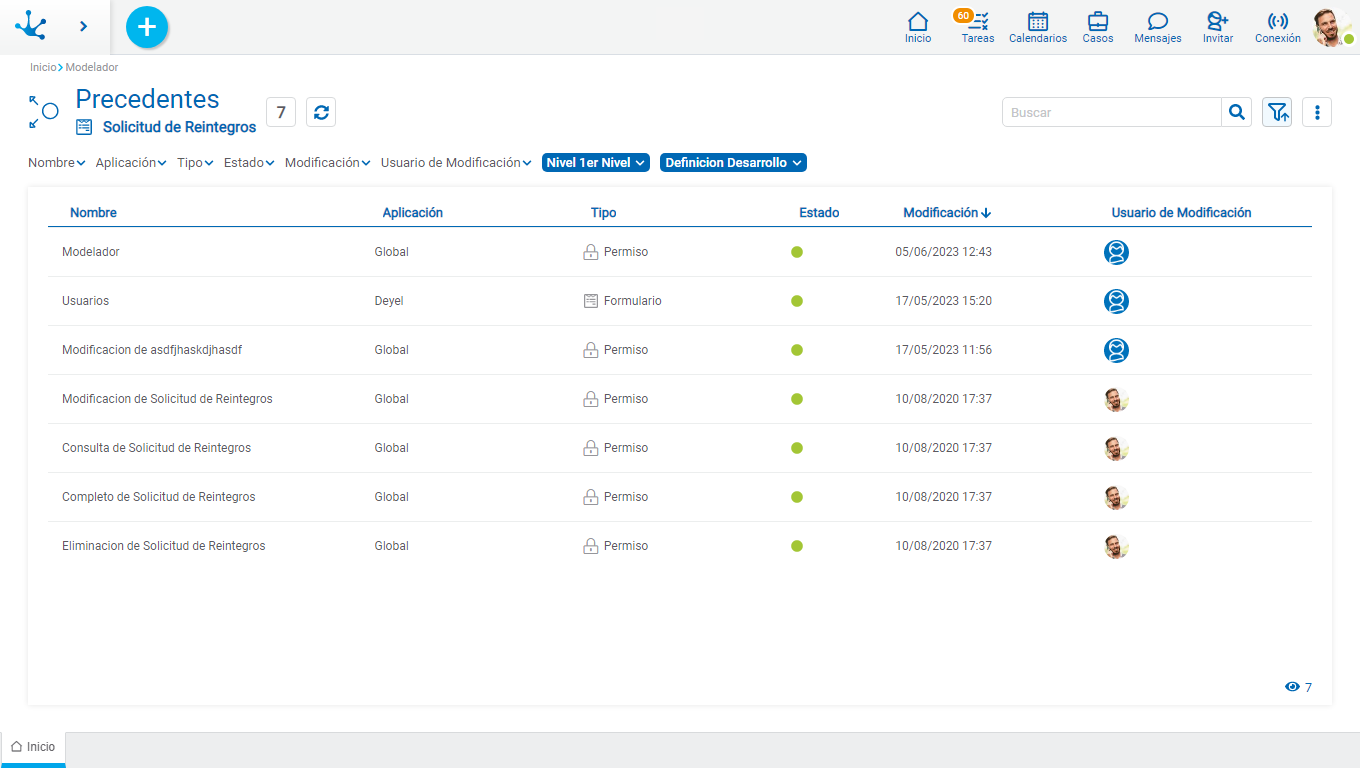Click the eye views counter icon
The height and width of the screenshot is (768, 1360).
[x=1292, y=687]
